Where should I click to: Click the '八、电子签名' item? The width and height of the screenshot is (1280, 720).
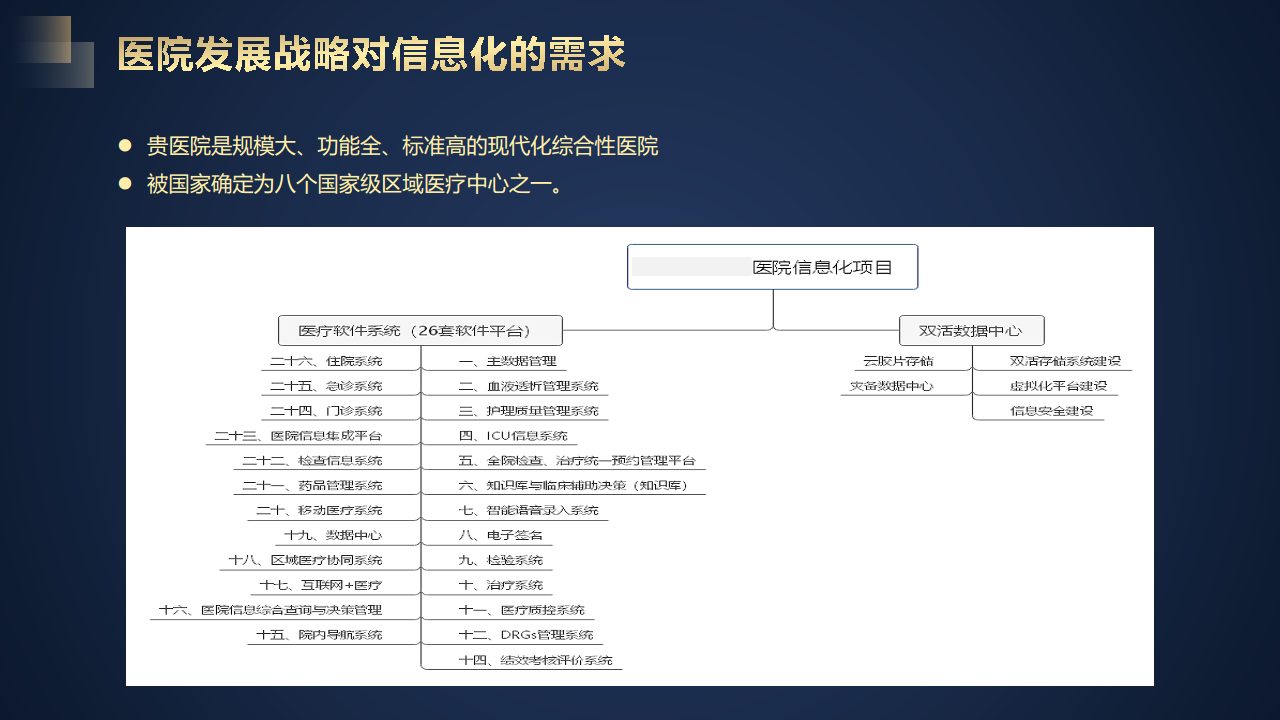point(500,536)
